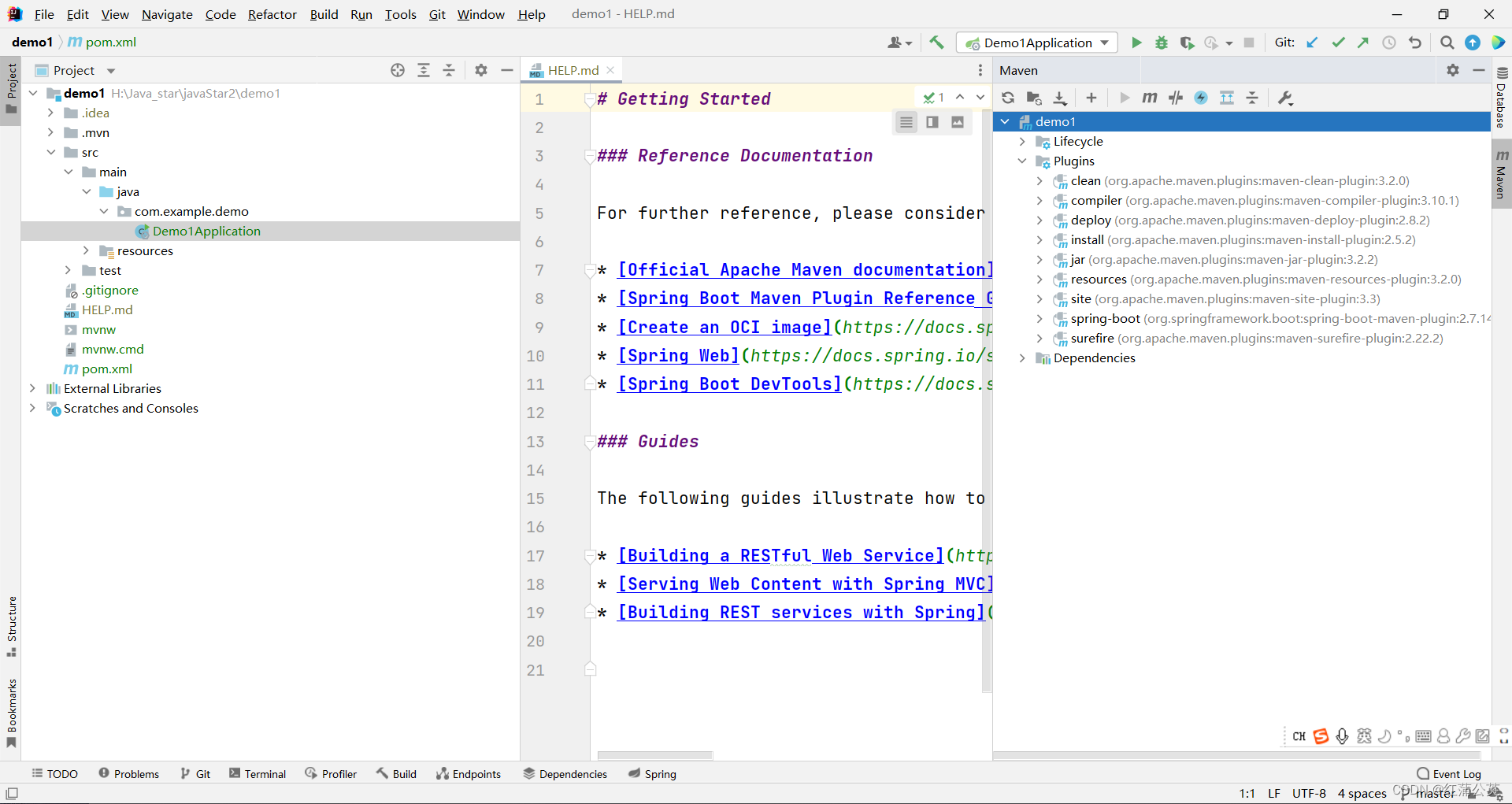Click Execute Maven Goal m icon
This screenshot has height=804, width=1512.
point(1150,98)
